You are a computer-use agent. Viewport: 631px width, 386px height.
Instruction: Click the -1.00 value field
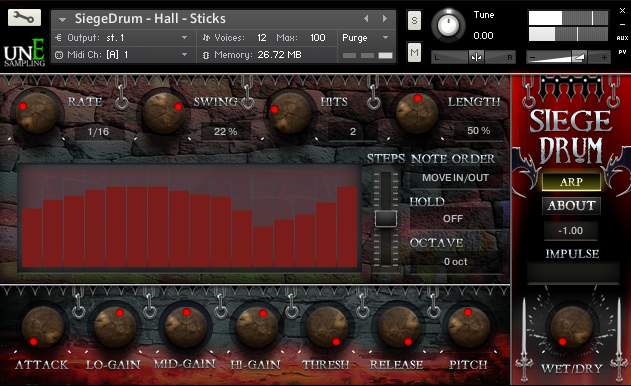[571, 231]
